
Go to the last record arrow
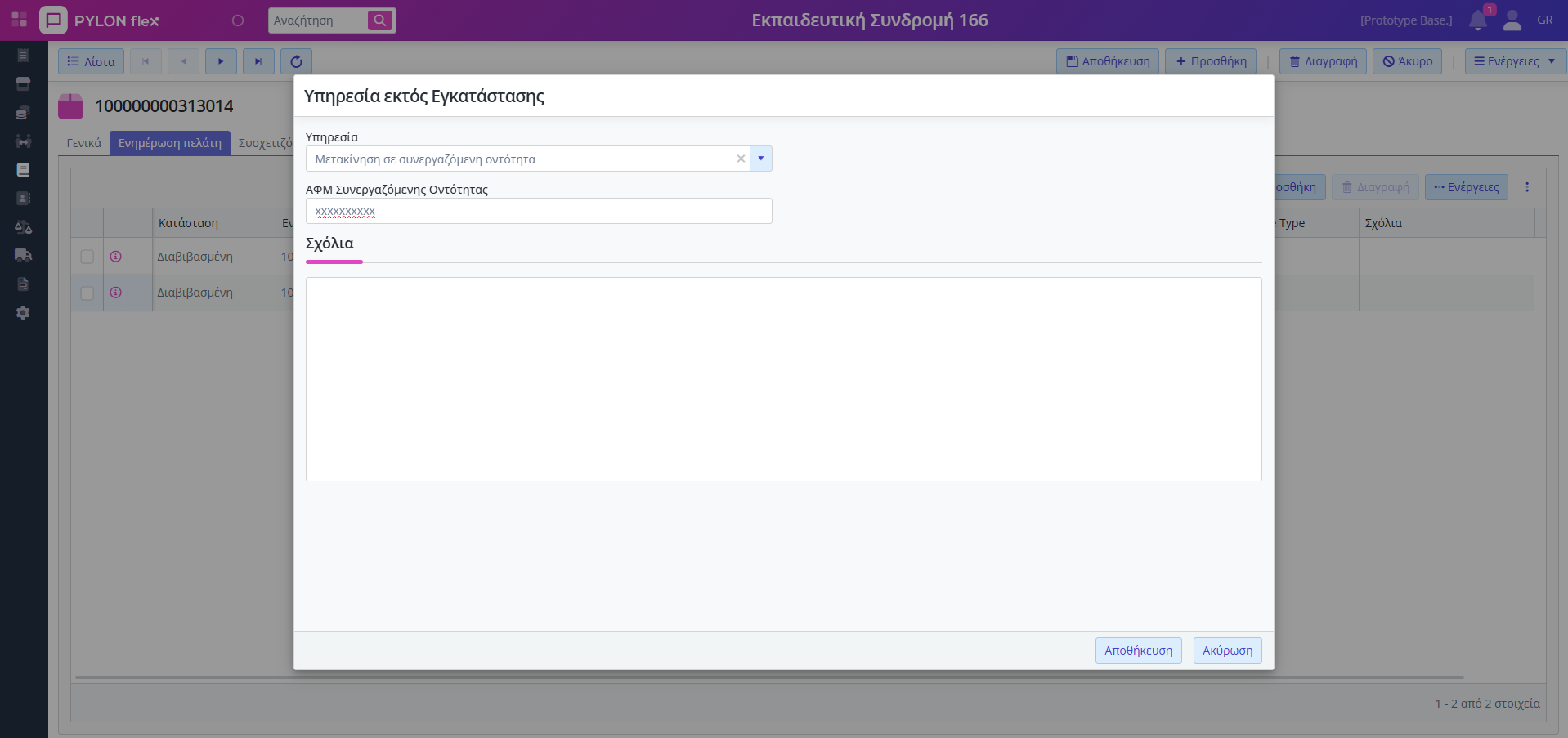258,61
